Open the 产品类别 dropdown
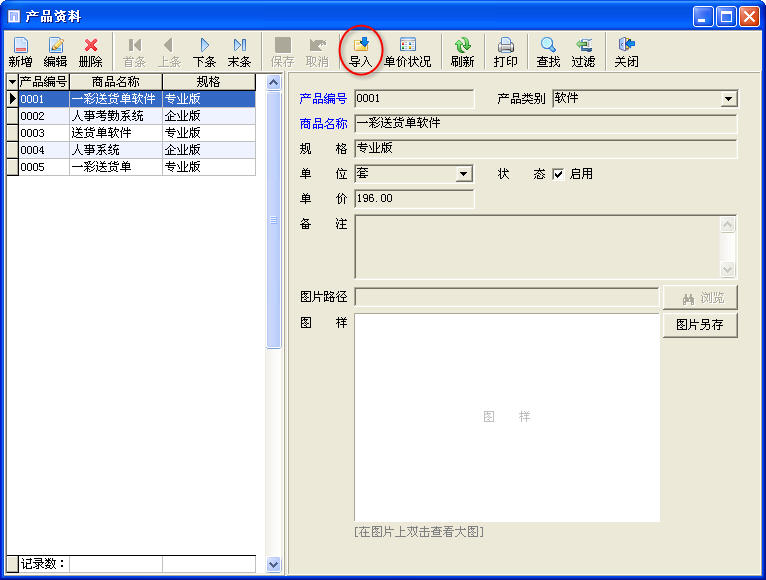Image resolution: width=766 pixels, height=580 pixels. (728, 99)
